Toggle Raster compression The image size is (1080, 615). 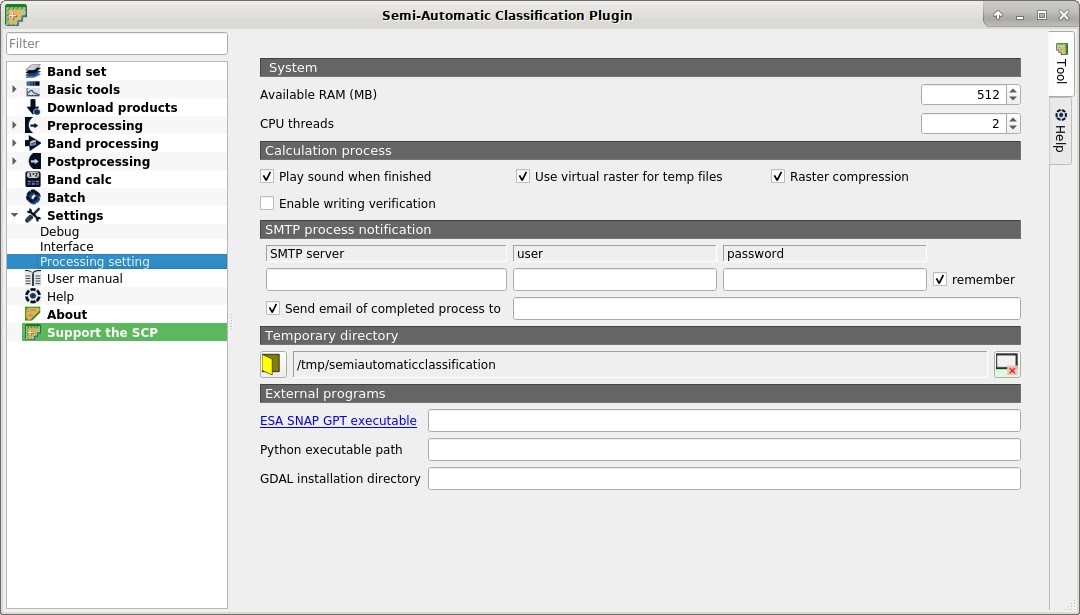[x=778, y=176]
